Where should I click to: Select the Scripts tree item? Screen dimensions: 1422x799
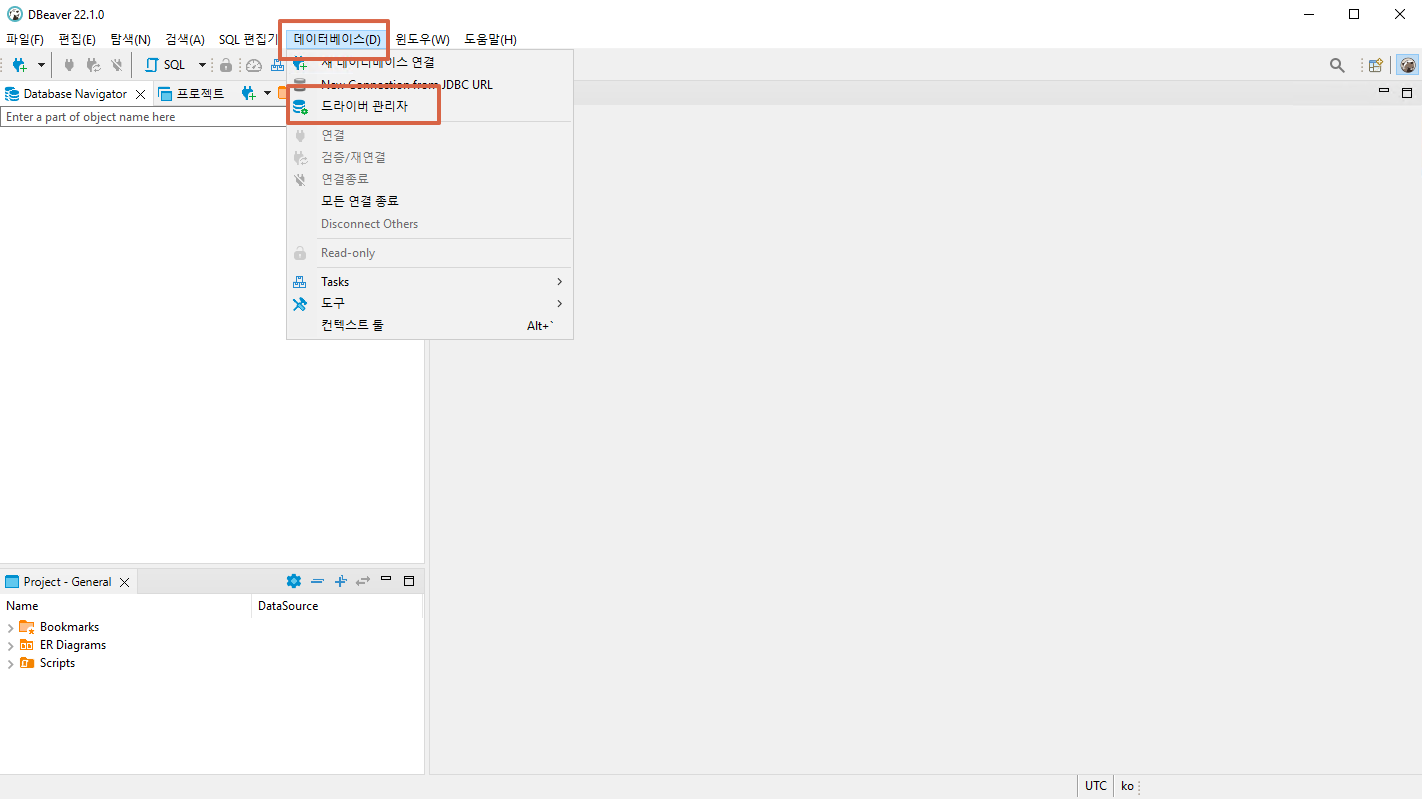coord(57,663)
